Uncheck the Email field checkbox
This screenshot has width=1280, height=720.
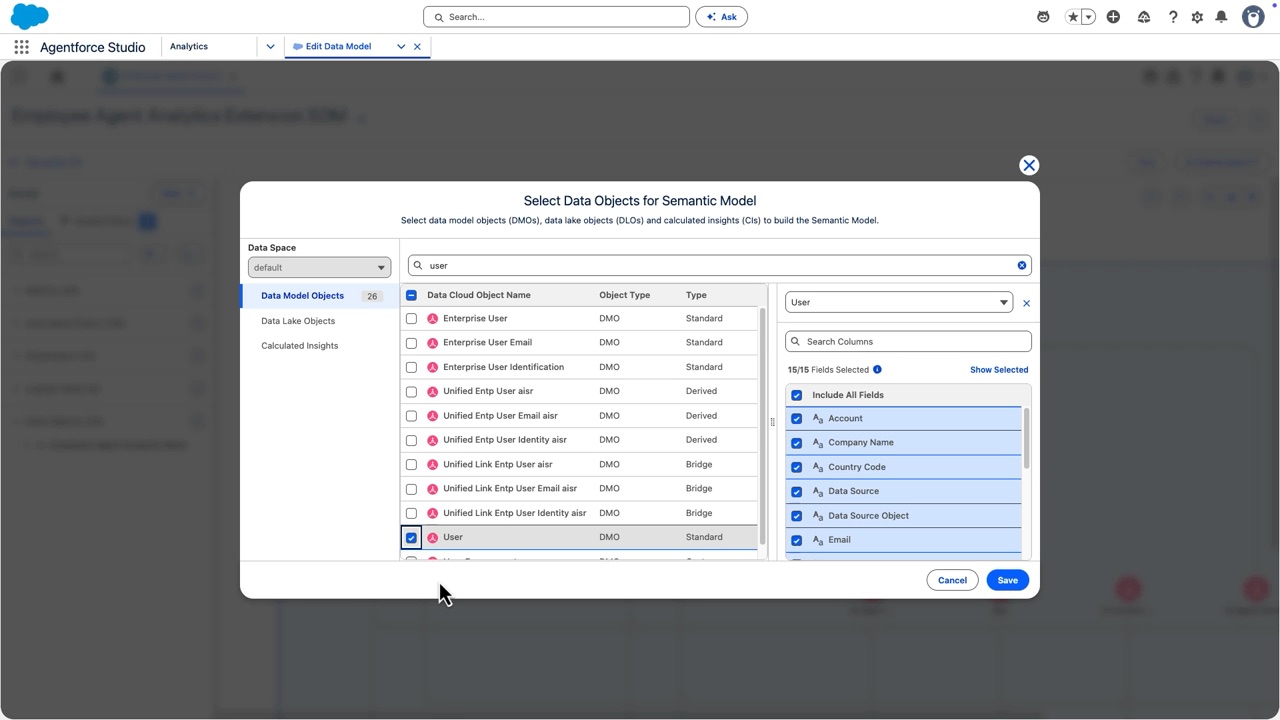tap(797, 540)
